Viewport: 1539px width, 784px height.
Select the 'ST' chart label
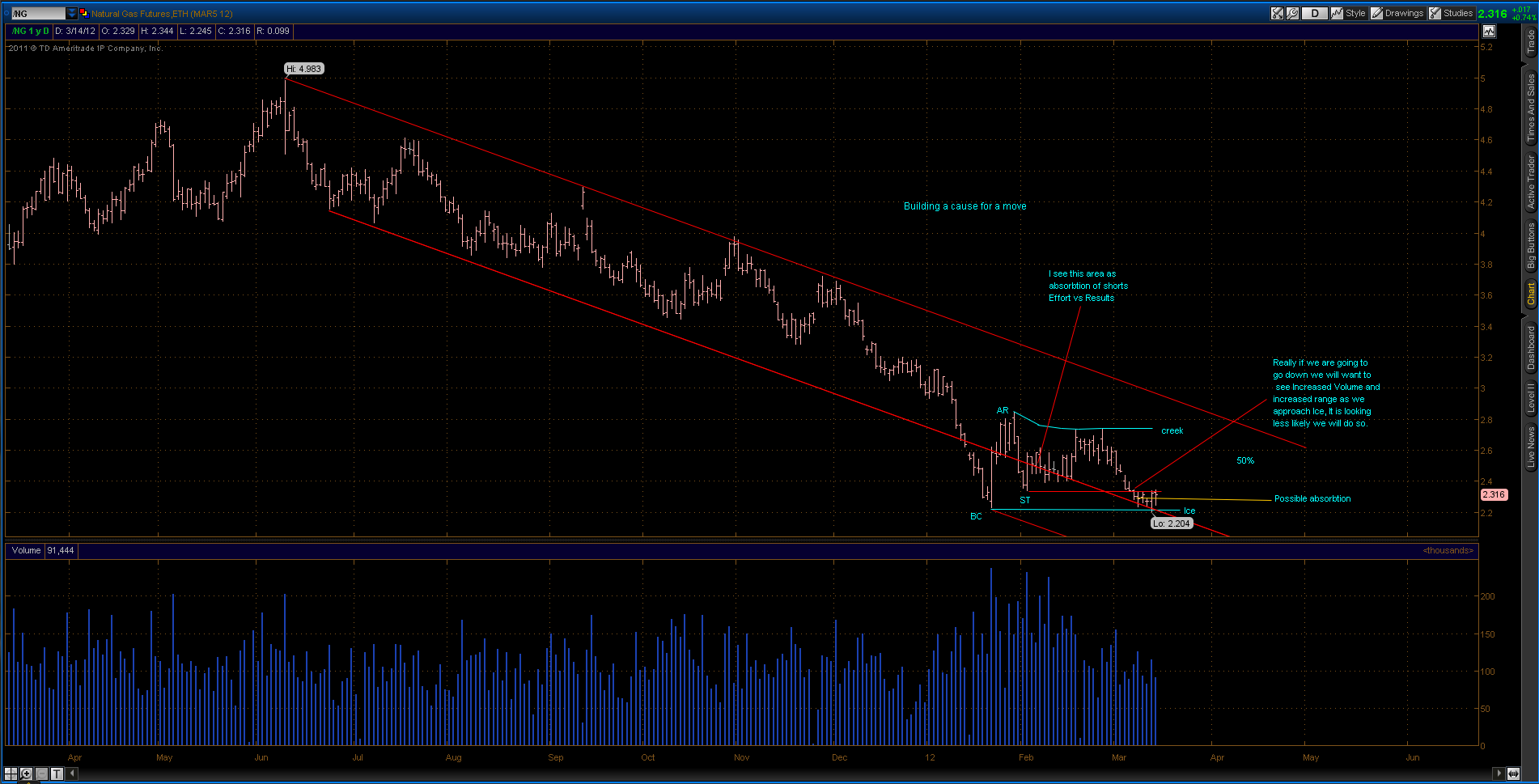[1025, 500]
